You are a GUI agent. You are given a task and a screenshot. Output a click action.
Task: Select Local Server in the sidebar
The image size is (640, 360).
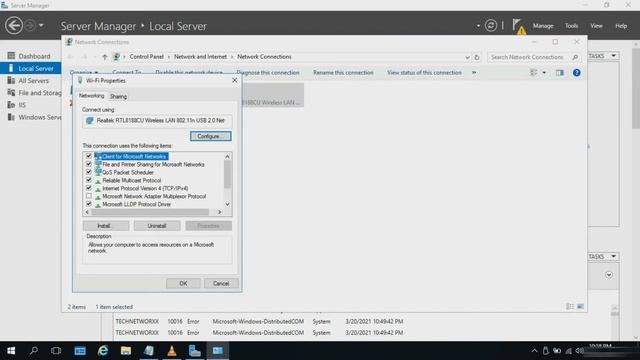(x=31, y=68)
